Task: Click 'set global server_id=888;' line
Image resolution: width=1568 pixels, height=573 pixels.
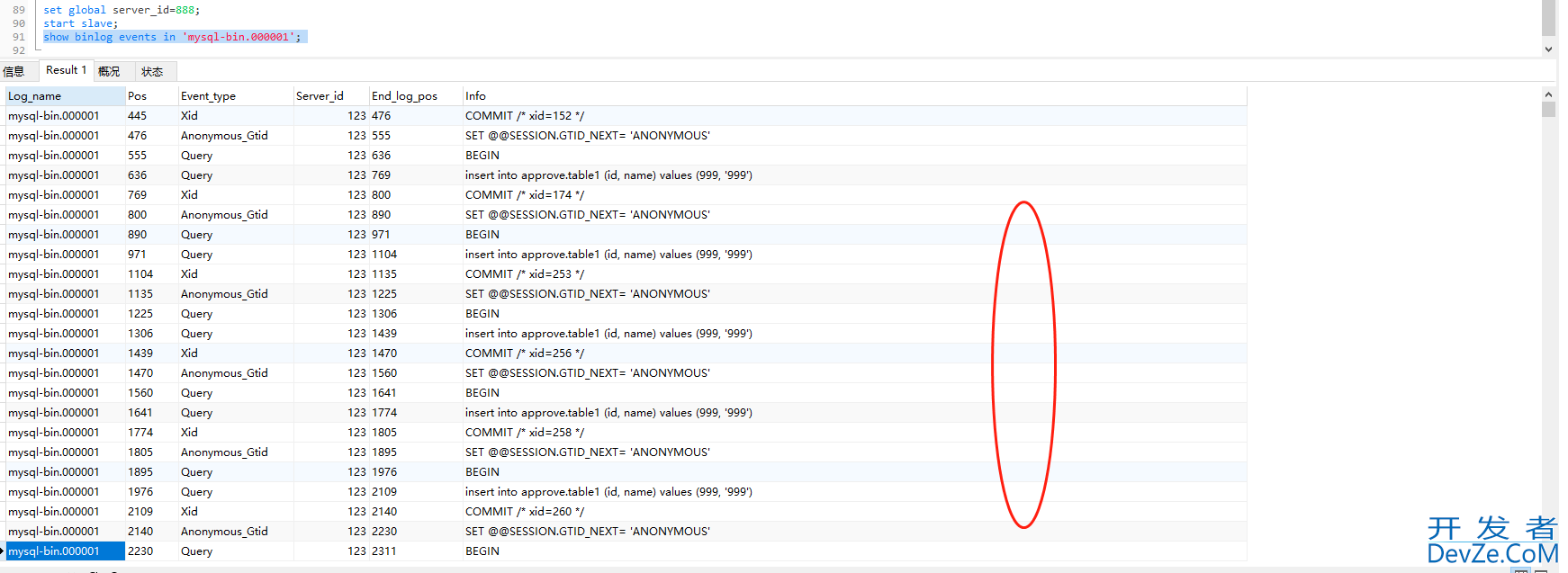Action: pos(122,10)
